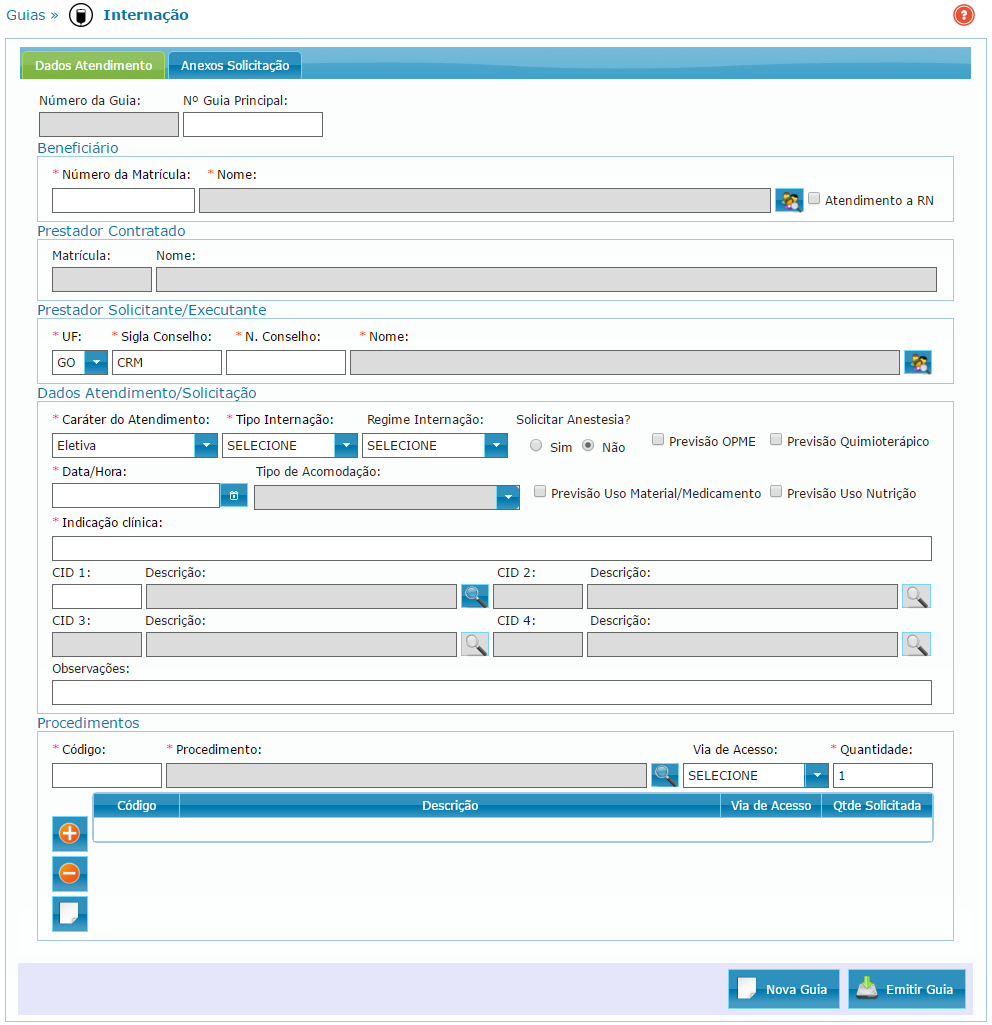This screenshot has height=1025, width=992.
Task: Click the red help icon
Action: [x=963, y=15]
